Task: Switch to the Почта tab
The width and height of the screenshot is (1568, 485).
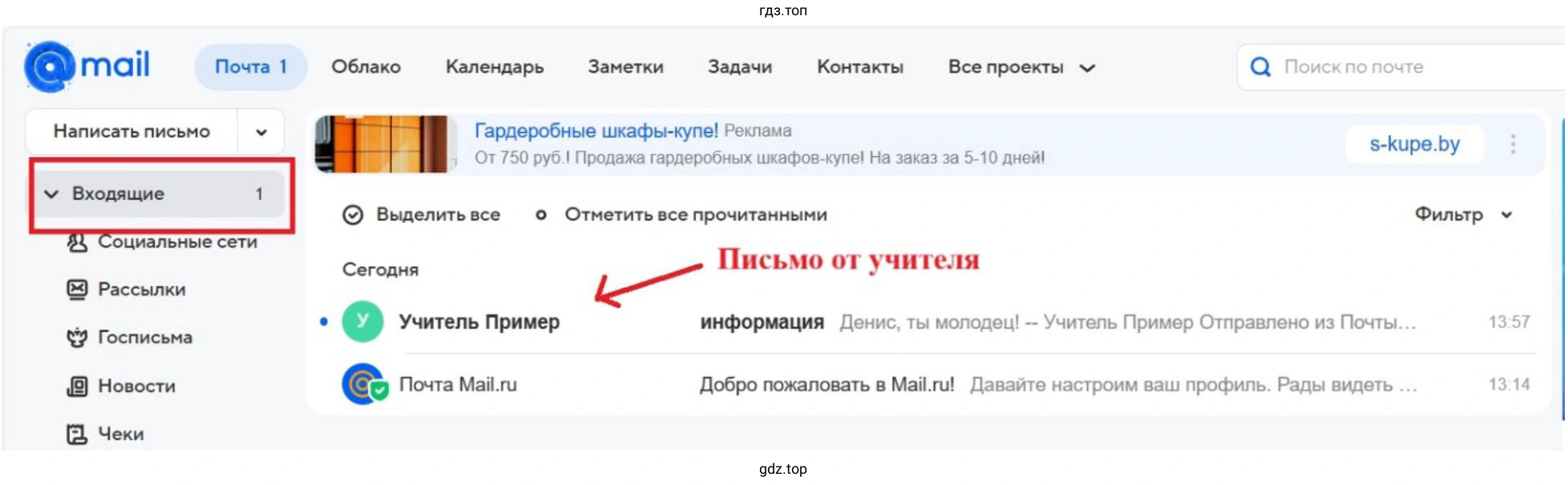Action: (251, 67)
